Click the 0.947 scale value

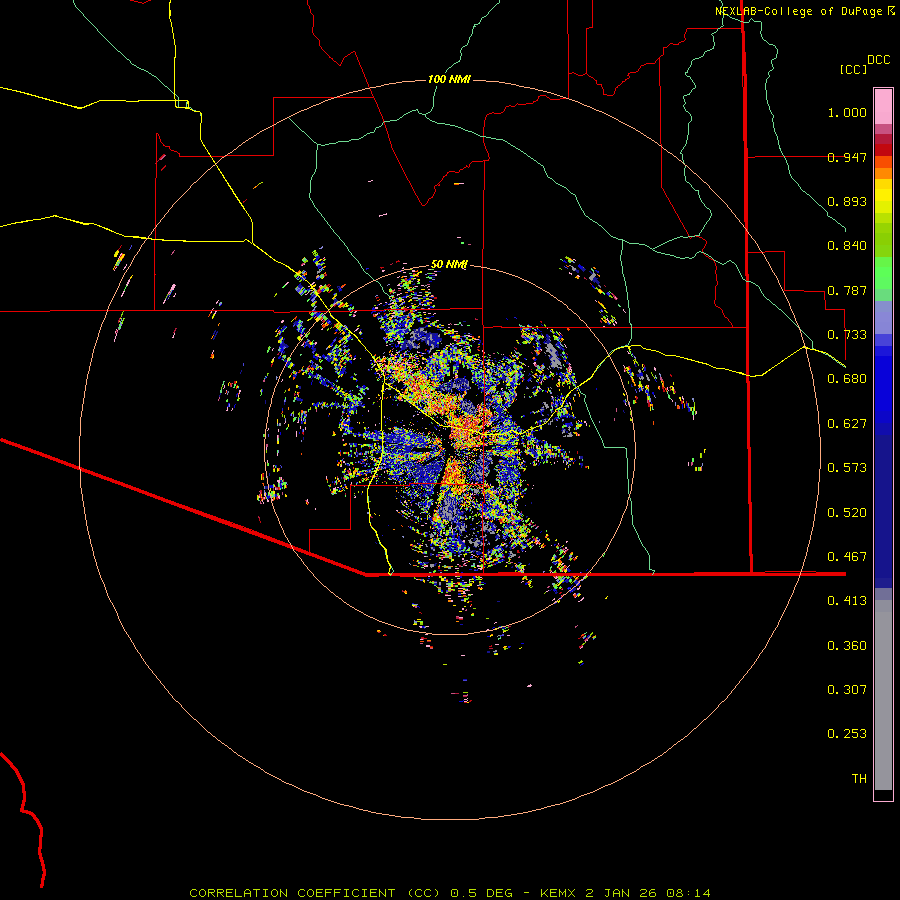847,157
